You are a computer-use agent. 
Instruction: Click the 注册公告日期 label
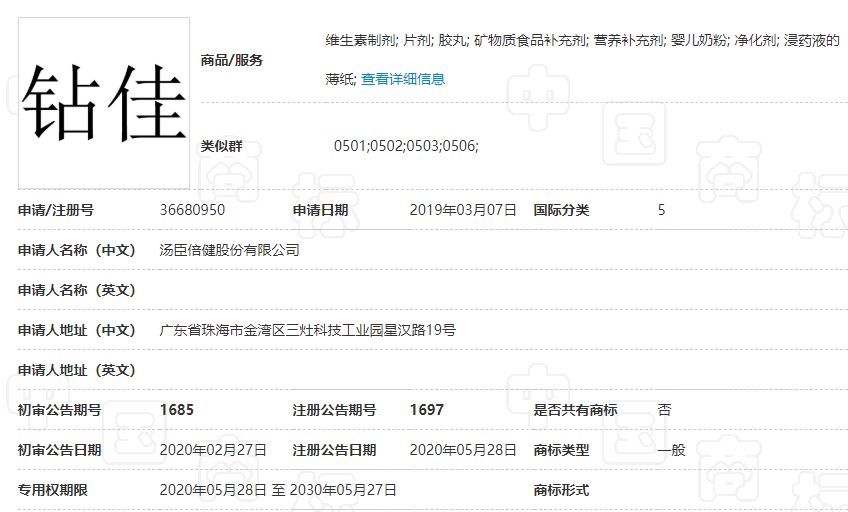tap(334, 450)
